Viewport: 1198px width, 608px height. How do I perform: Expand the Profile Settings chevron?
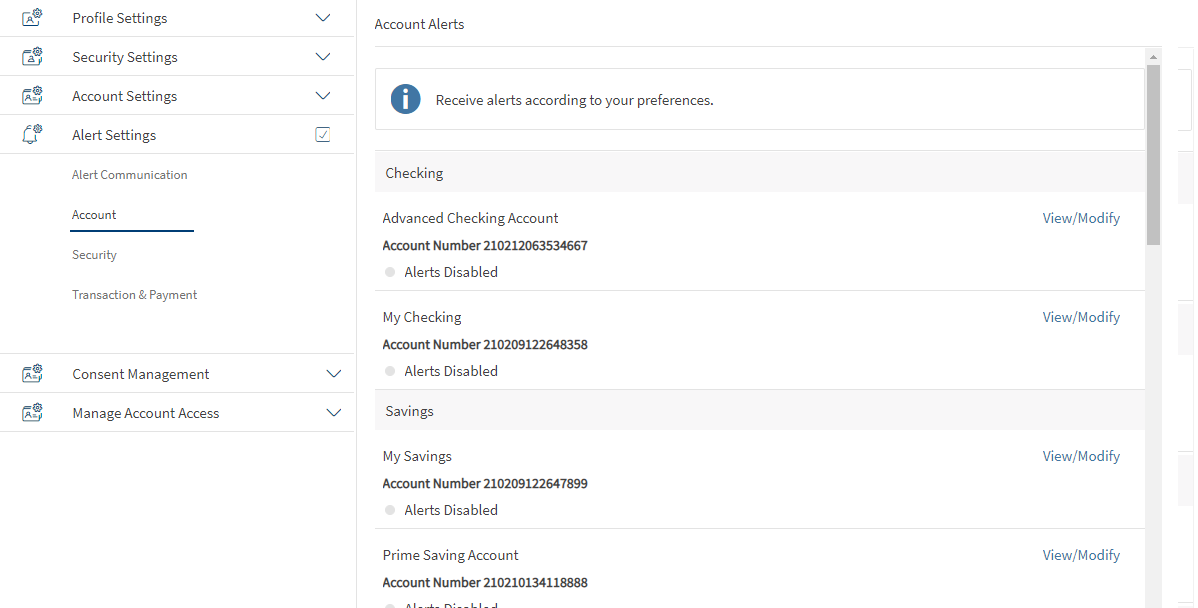coord(322,18)
